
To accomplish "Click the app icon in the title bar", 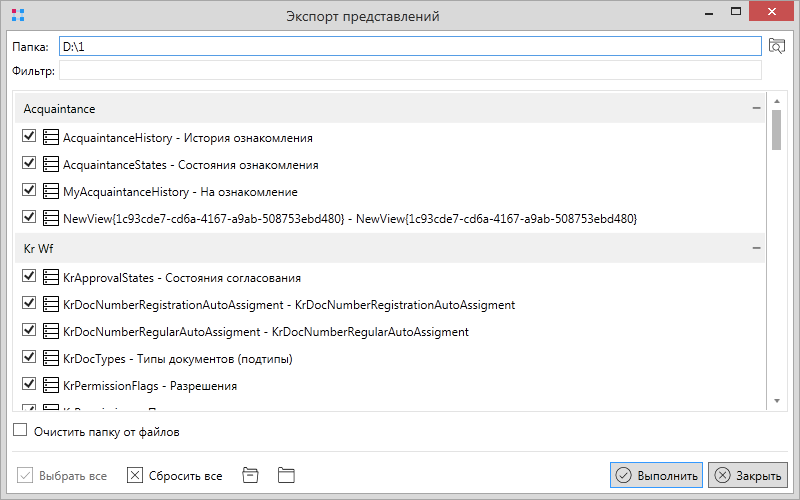I will click(x=18, y=15).
